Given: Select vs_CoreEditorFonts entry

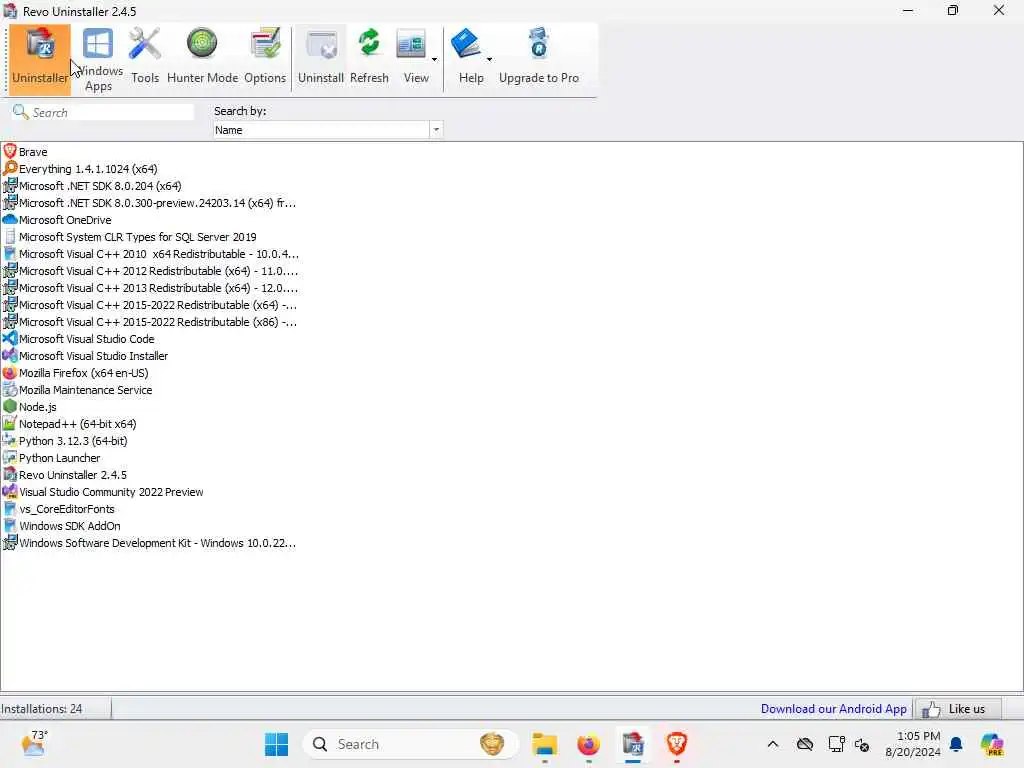Looking at the screenshot, I should click(x=59, y=508).
